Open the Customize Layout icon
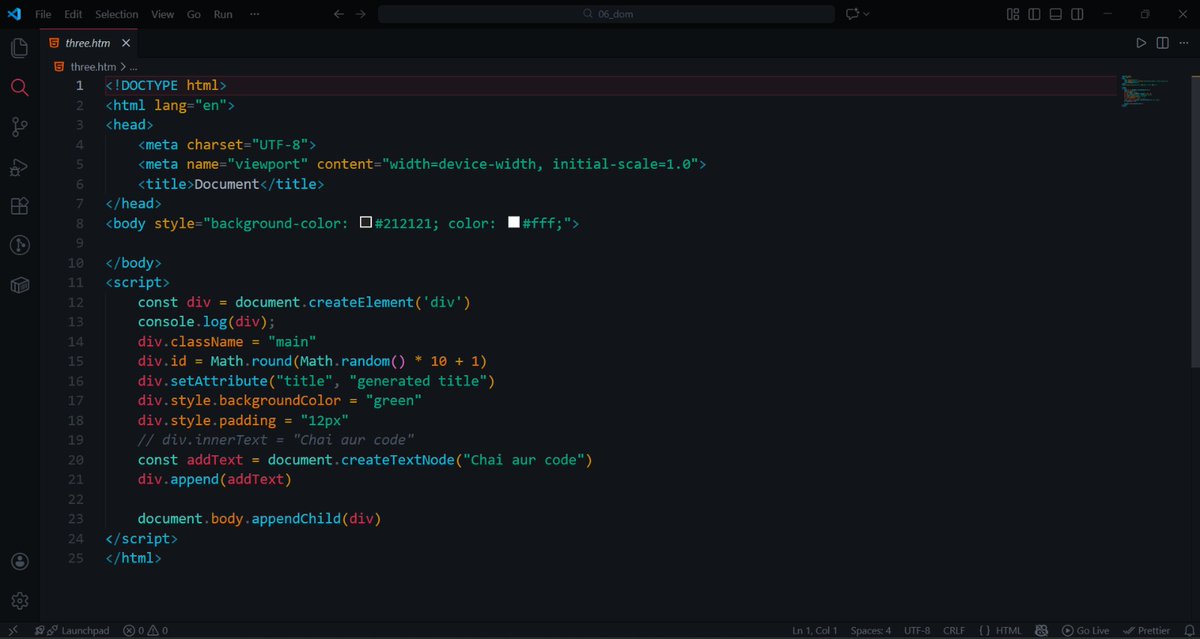Image resolution: width=1200 pixels, height=639 pixels. click(1013, 14)
